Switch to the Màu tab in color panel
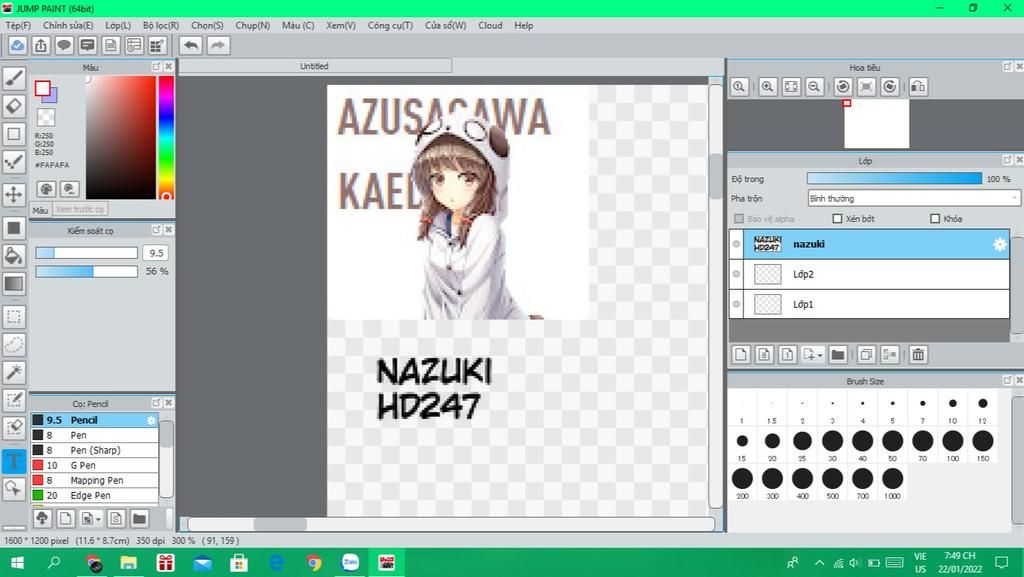This screenshot has height=577, width=1024. (40, 210)
